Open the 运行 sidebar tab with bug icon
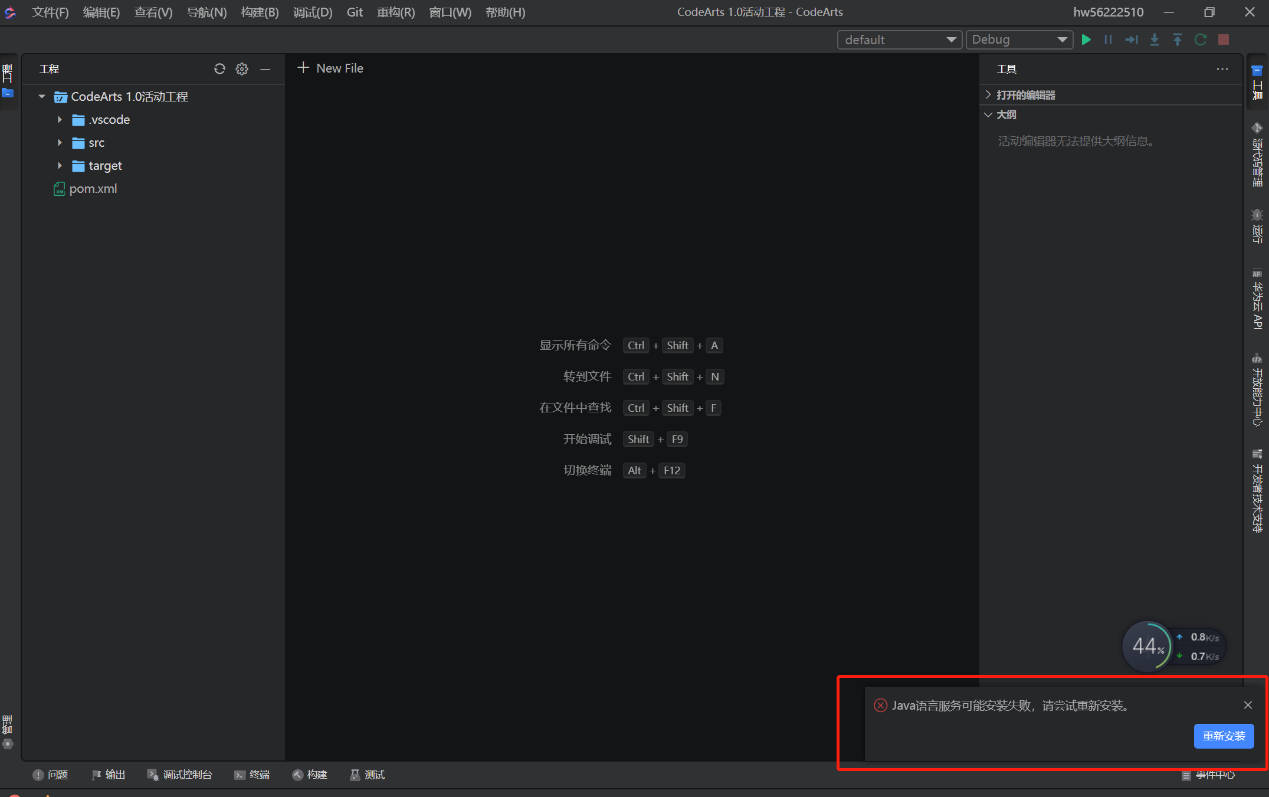The height and width of the screenshot is (797, 1269). point(1257,226)
